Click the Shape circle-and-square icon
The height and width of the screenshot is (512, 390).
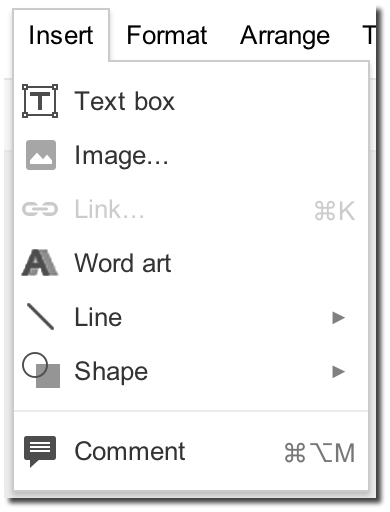[41, 370]
